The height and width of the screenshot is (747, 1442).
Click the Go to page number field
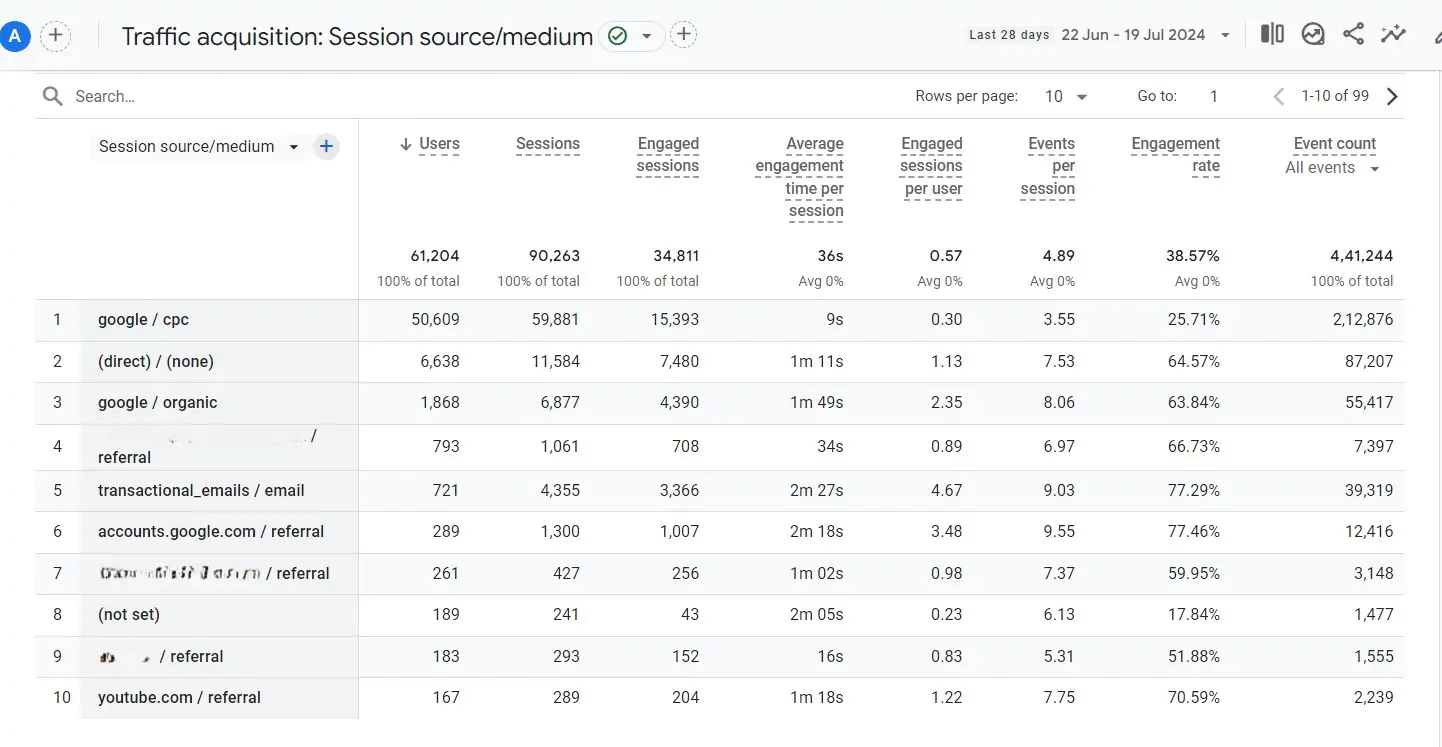click(x=1213, y=95)
